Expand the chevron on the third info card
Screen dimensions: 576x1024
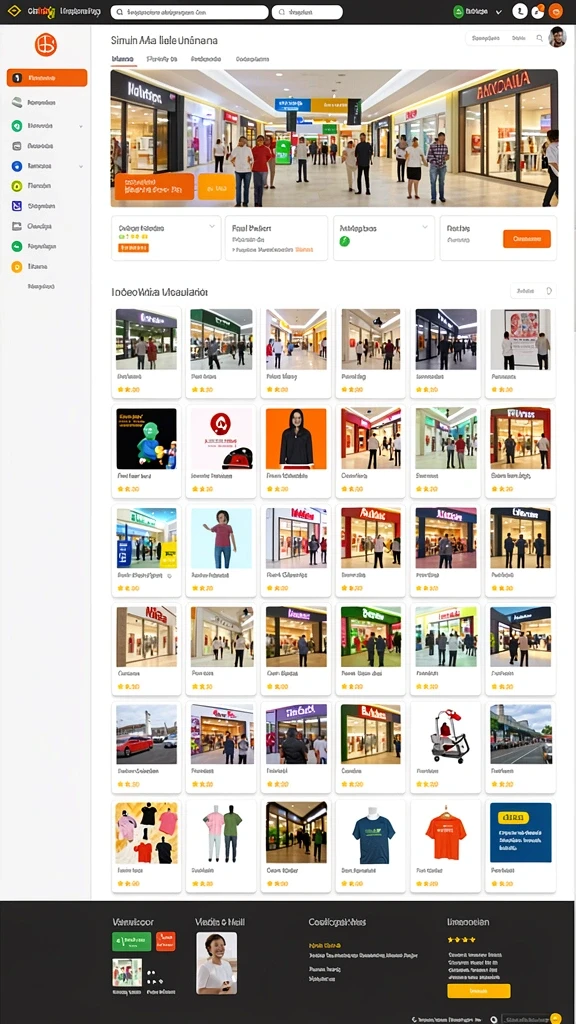click(x=425, y=227)
